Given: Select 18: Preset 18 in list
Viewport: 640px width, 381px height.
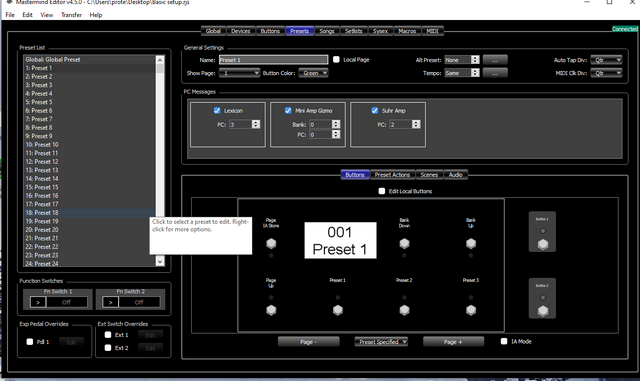Looking at the screenshot, I should [x=89, y=213].
